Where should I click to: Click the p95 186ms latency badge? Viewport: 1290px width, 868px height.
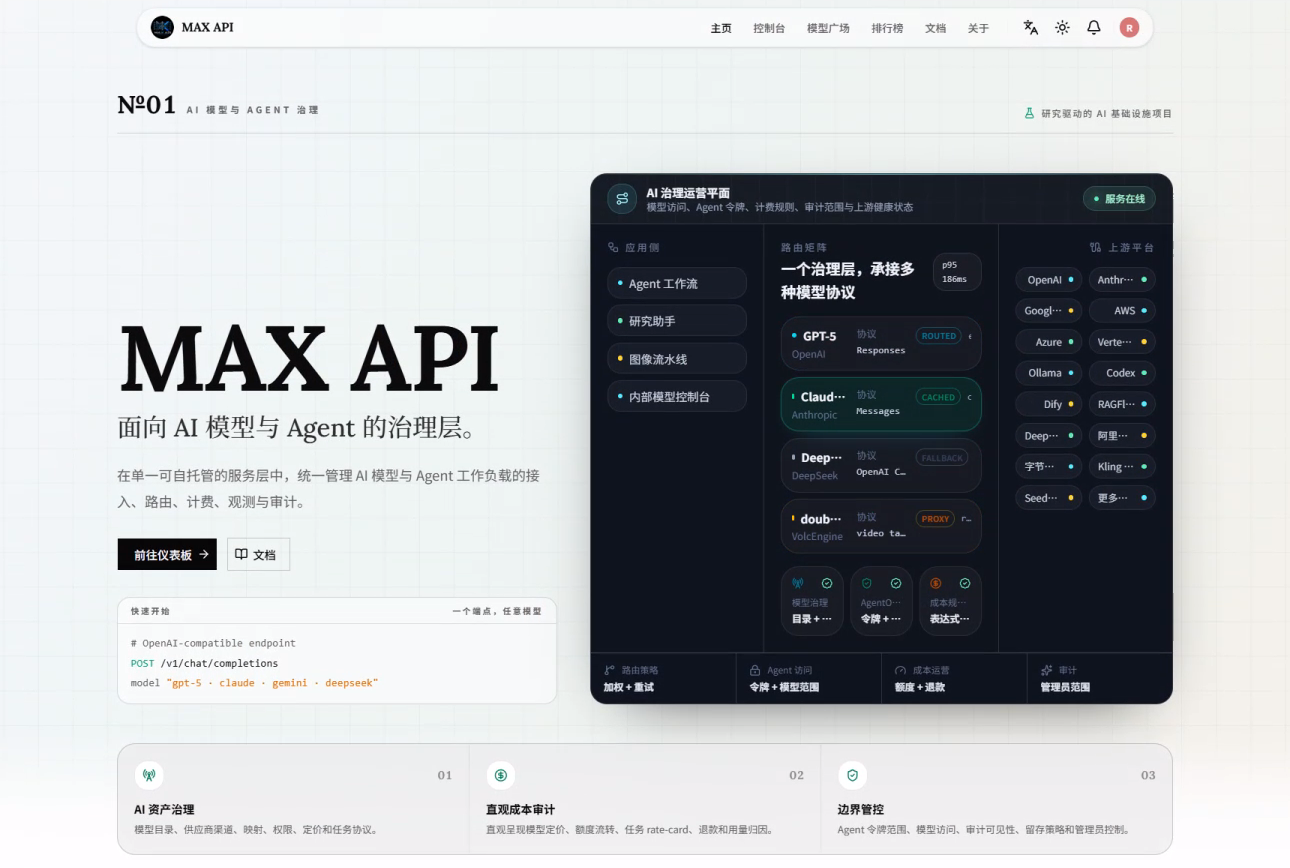[x=957, y=272]
